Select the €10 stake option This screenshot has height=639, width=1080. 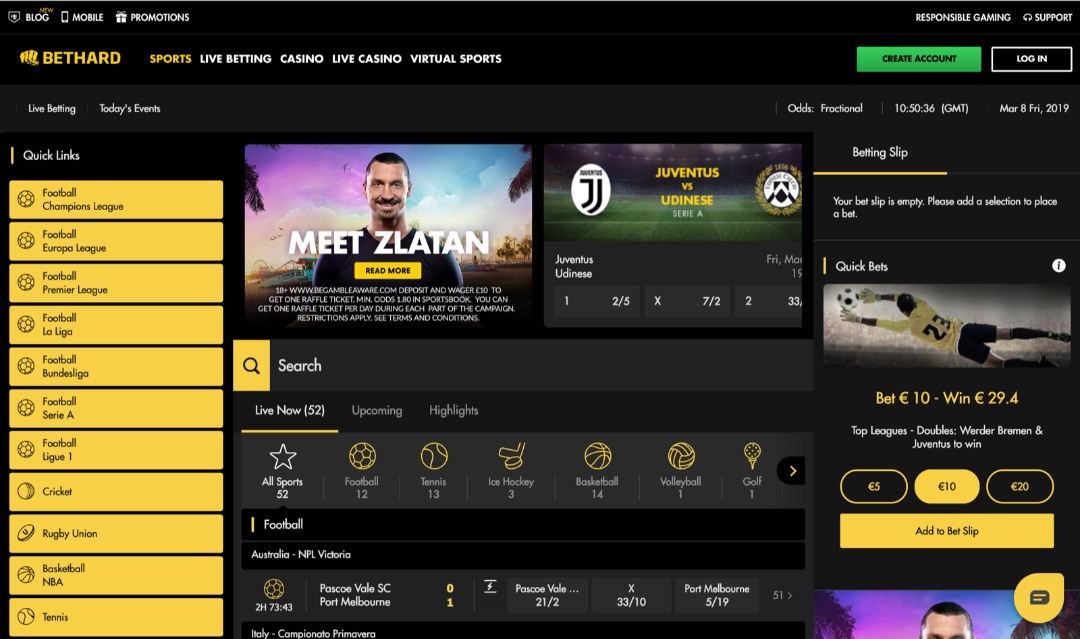[x=946, y=486]
